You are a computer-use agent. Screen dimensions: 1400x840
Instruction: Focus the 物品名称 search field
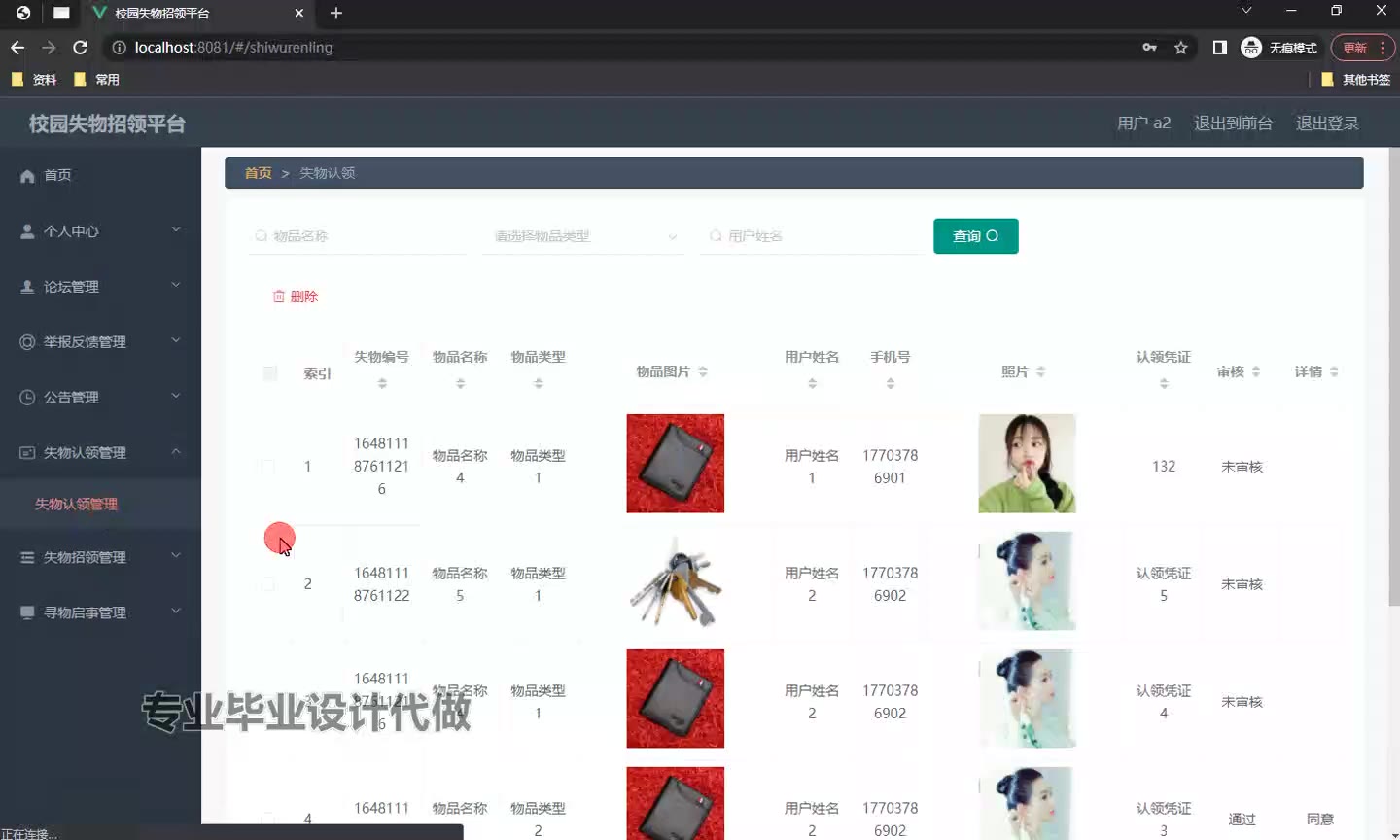pos(358,236)
